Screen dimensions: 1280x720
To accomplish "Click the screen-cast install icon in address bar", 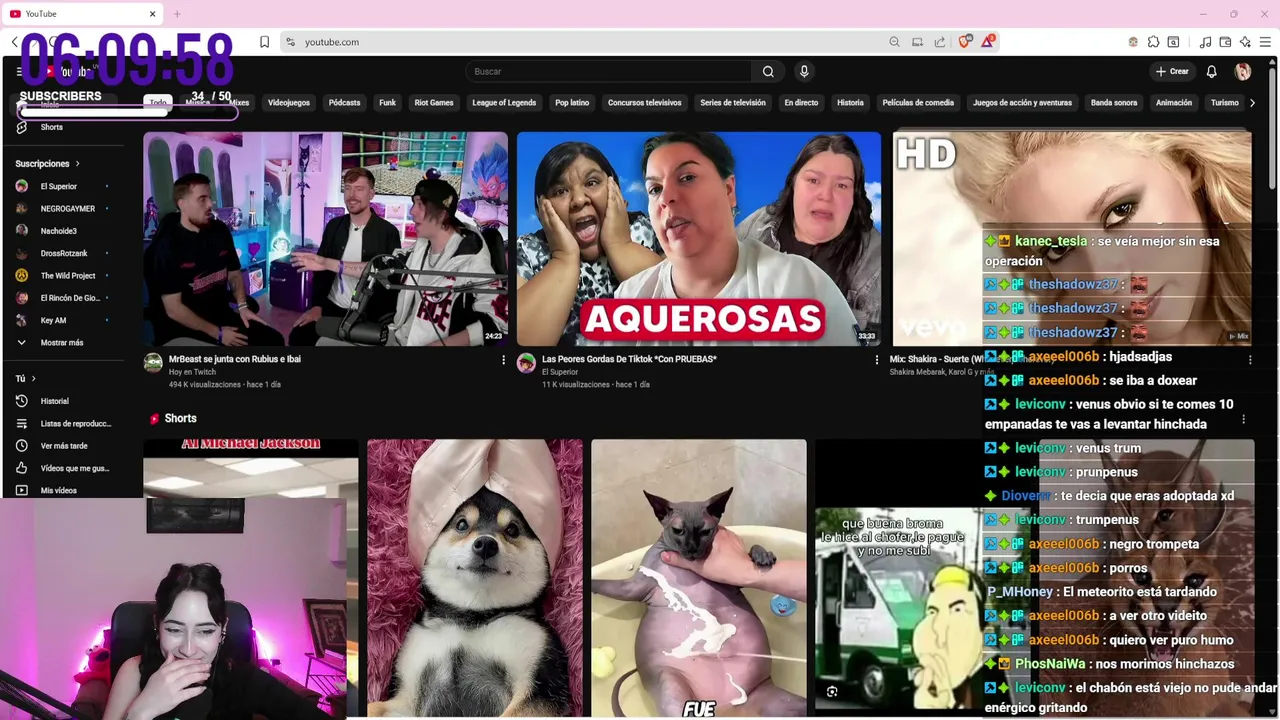I will [917, 42].
